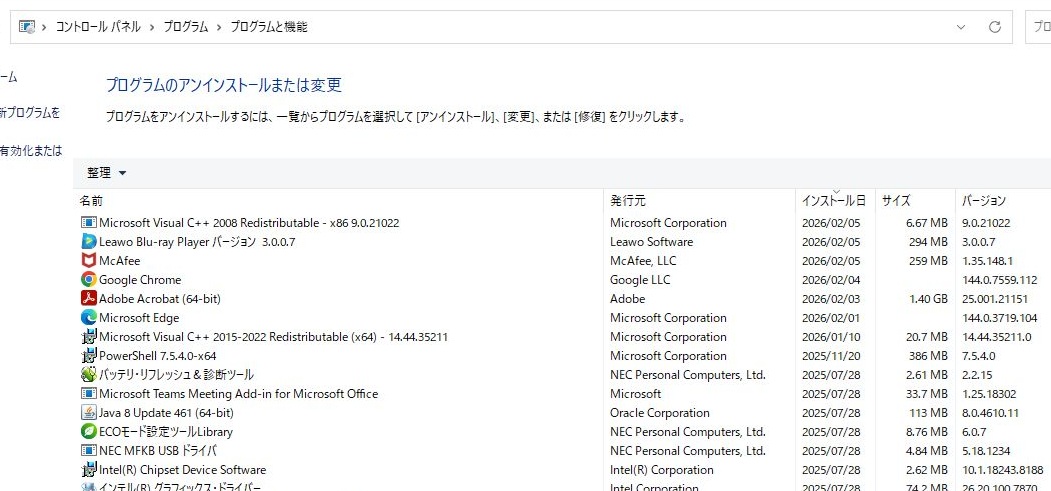This screenshot has height=491, width=1051.
Task: Click the refresh button in address bar
Action: tap(994, 27)
